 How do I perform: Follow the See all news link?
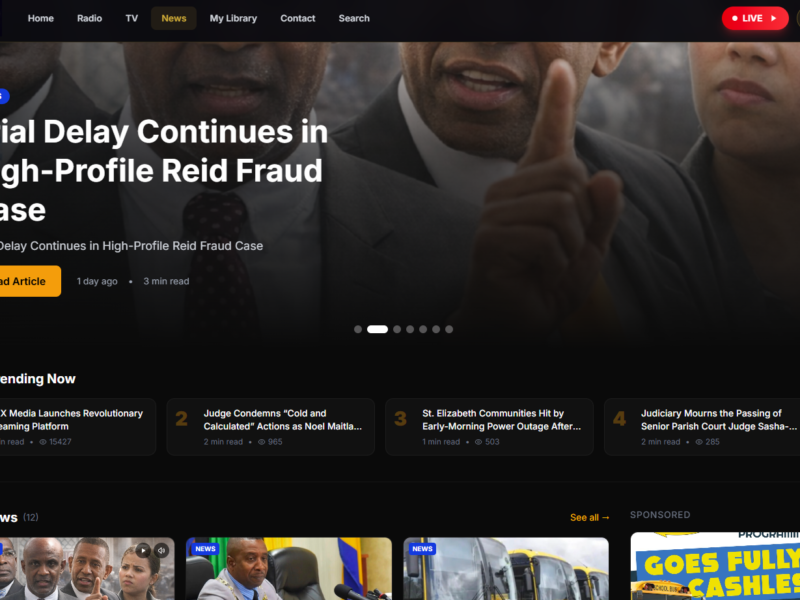(x=590, y=517)
